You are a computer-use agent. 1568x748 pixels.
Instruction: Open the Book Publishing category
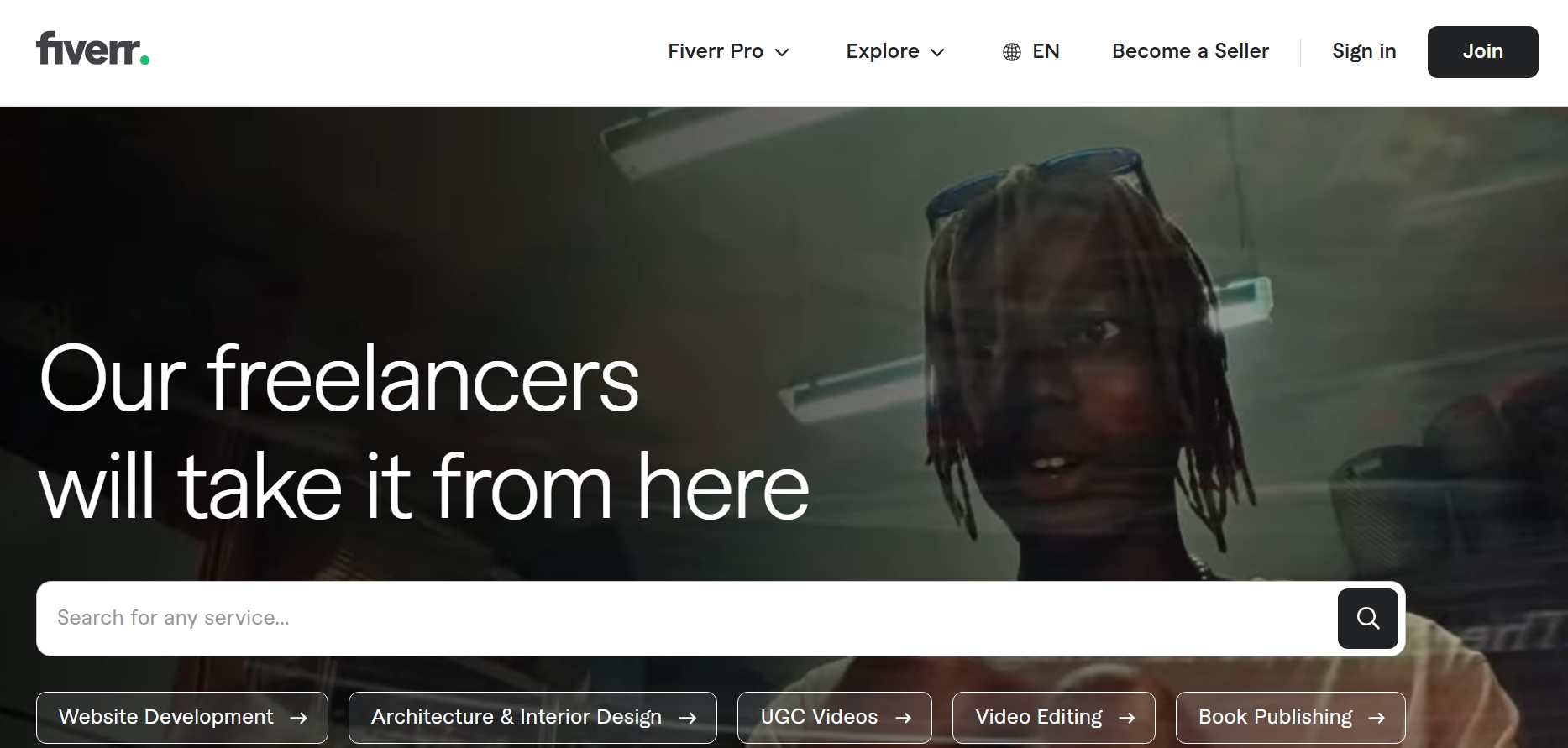point(1291,718)
